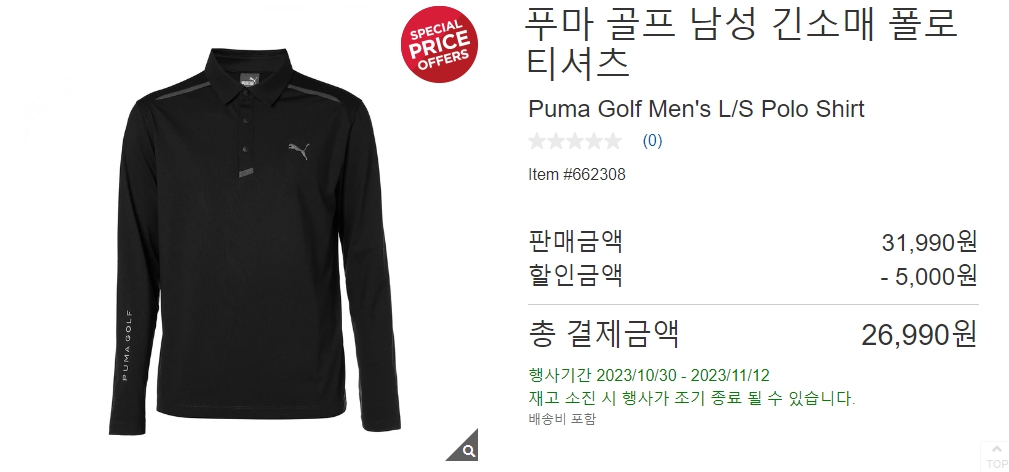The height and width of the screenshot is (472, 1009).
Task: Click the 할인금액 label
Action: pyautogui.click(x=575, y=275)
